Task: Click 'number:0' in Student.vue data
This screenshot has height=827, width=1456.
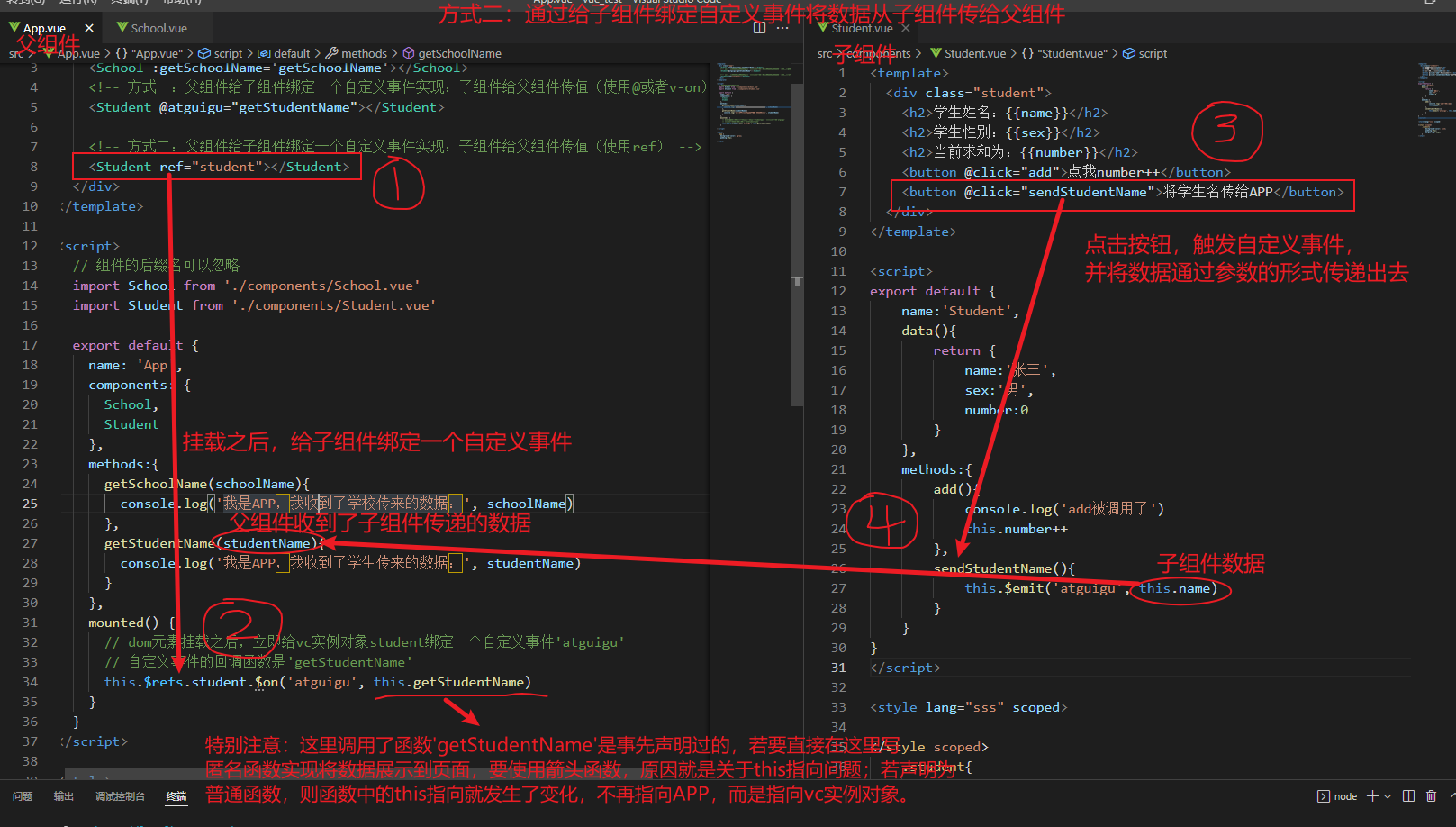Action: pyautogui.click(x=997, y=410)
